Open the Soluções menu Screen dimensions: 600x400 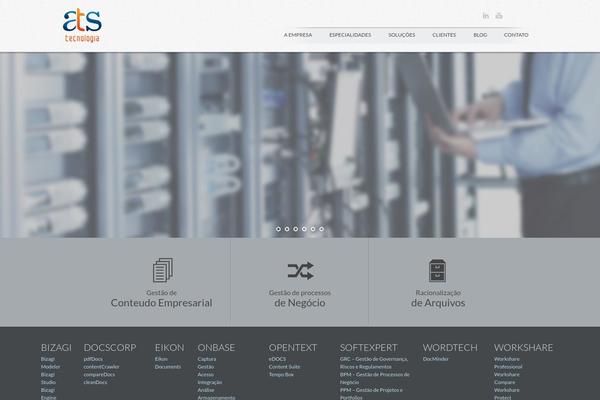point(402,35)
